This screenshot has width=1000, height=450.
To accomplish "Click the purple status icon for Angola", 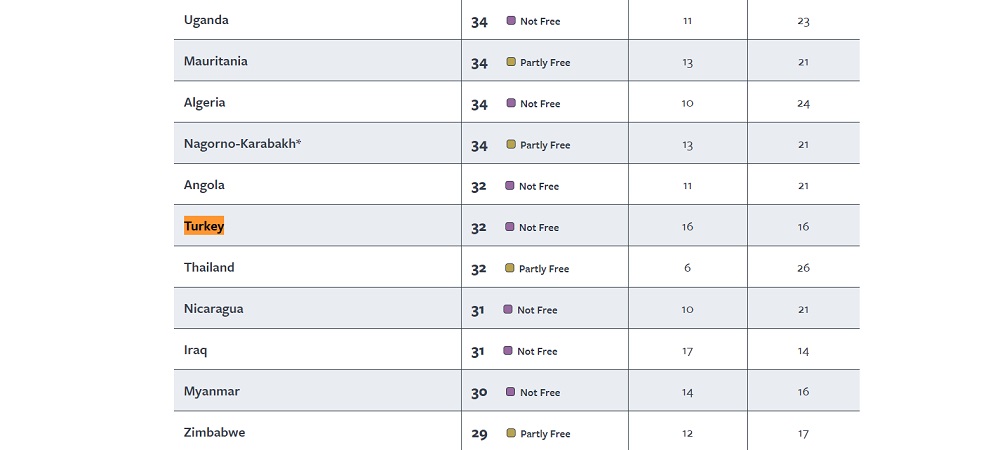I will [x=510, y=185].
